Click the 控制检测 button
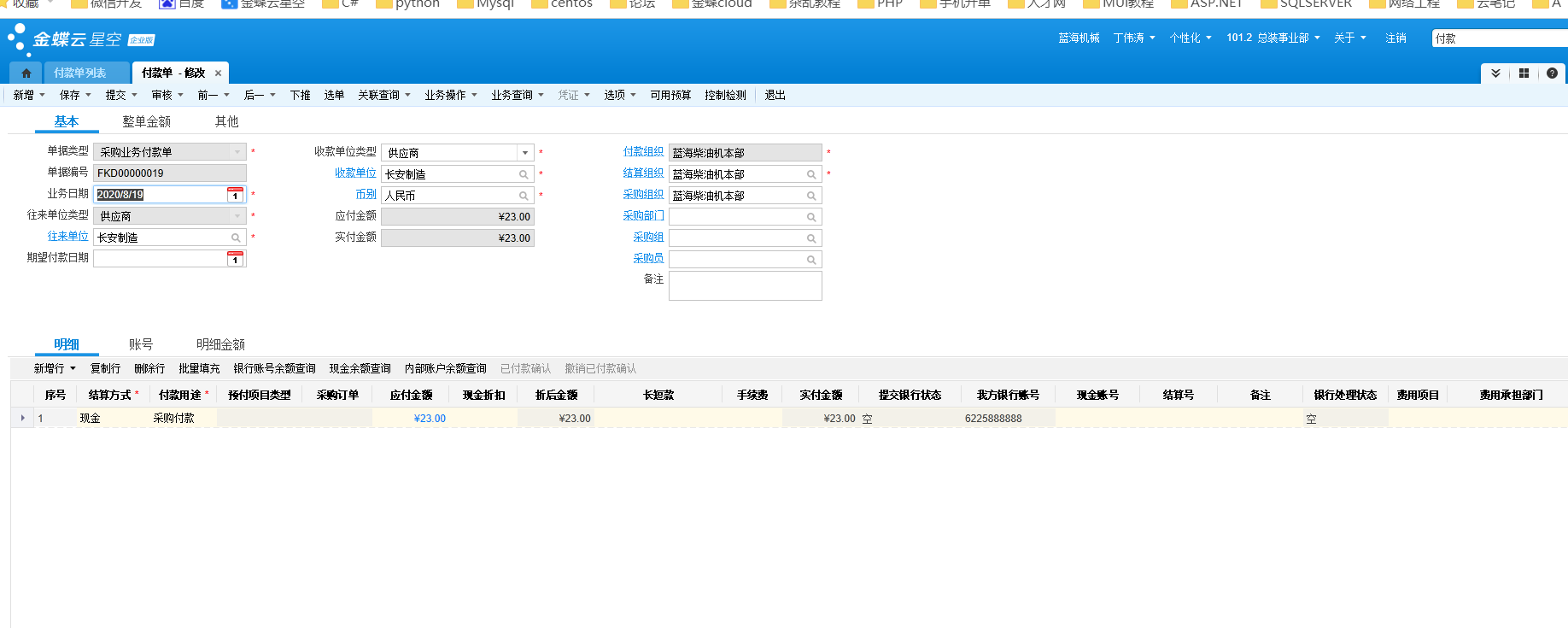Image resolution: width=1568 pixels, height=628 pixels. (725, 95)
